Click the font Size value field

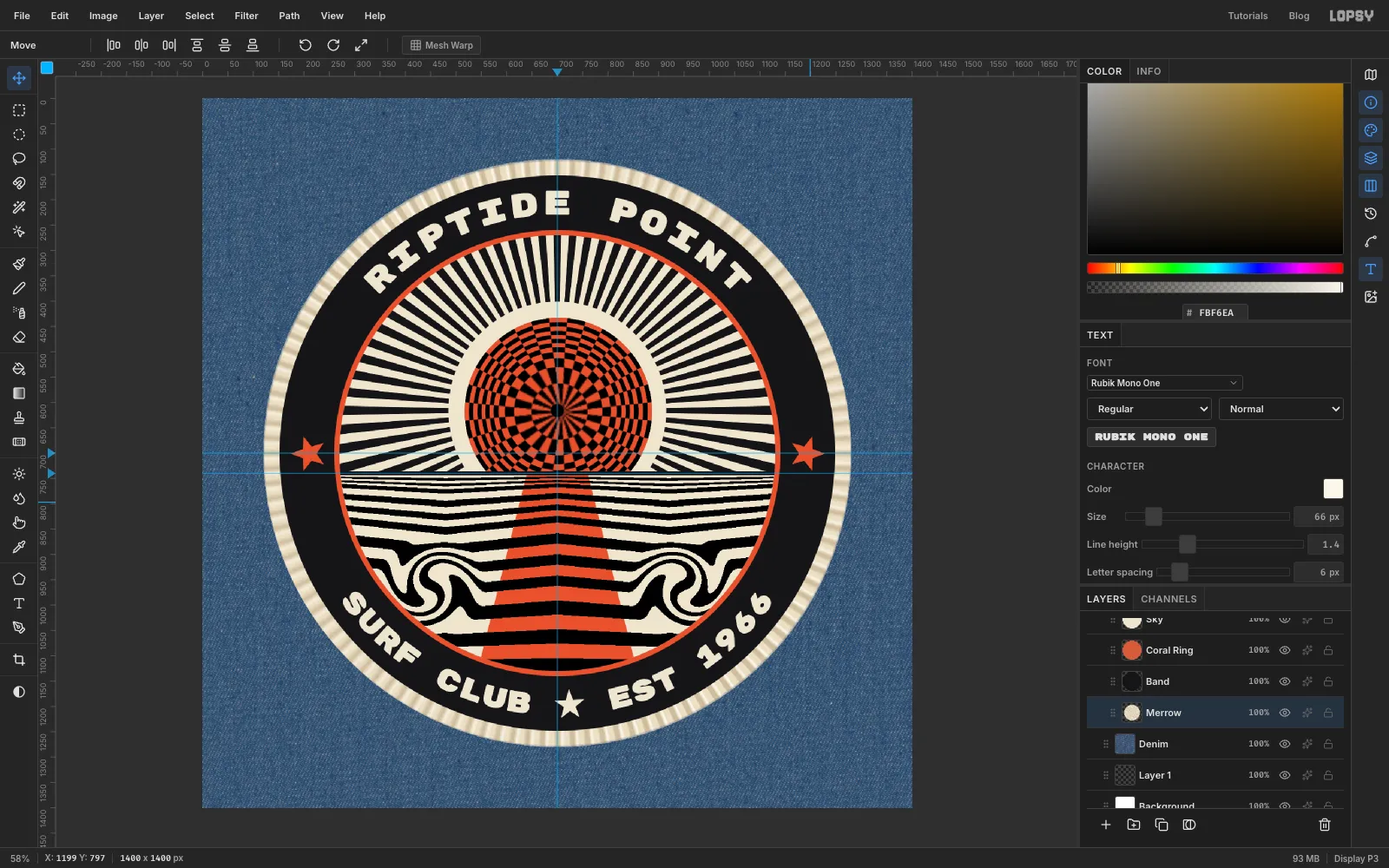(x=1319, y=516)
